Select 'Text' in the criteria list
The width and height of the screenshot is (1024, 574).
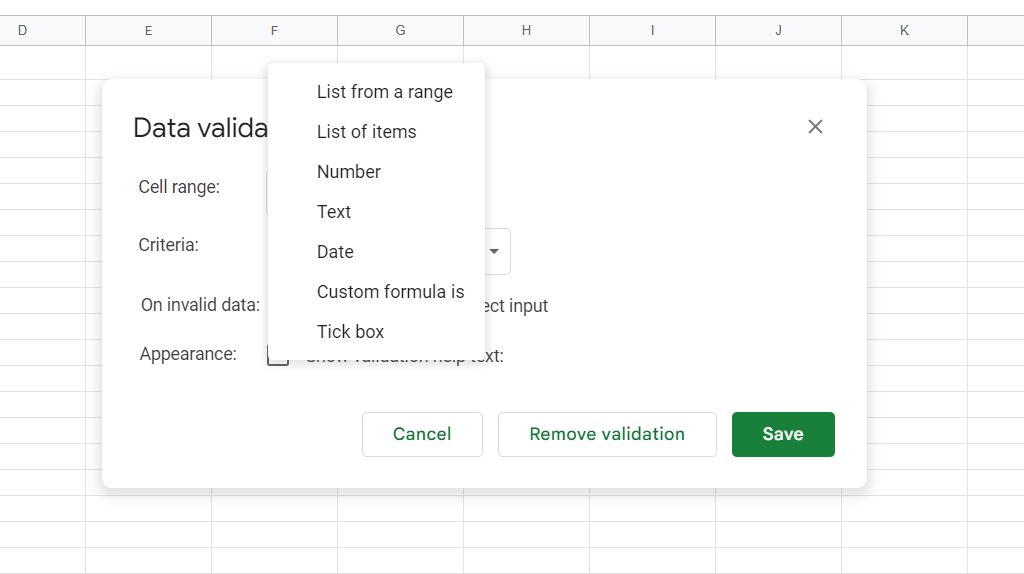click(334, 212)
